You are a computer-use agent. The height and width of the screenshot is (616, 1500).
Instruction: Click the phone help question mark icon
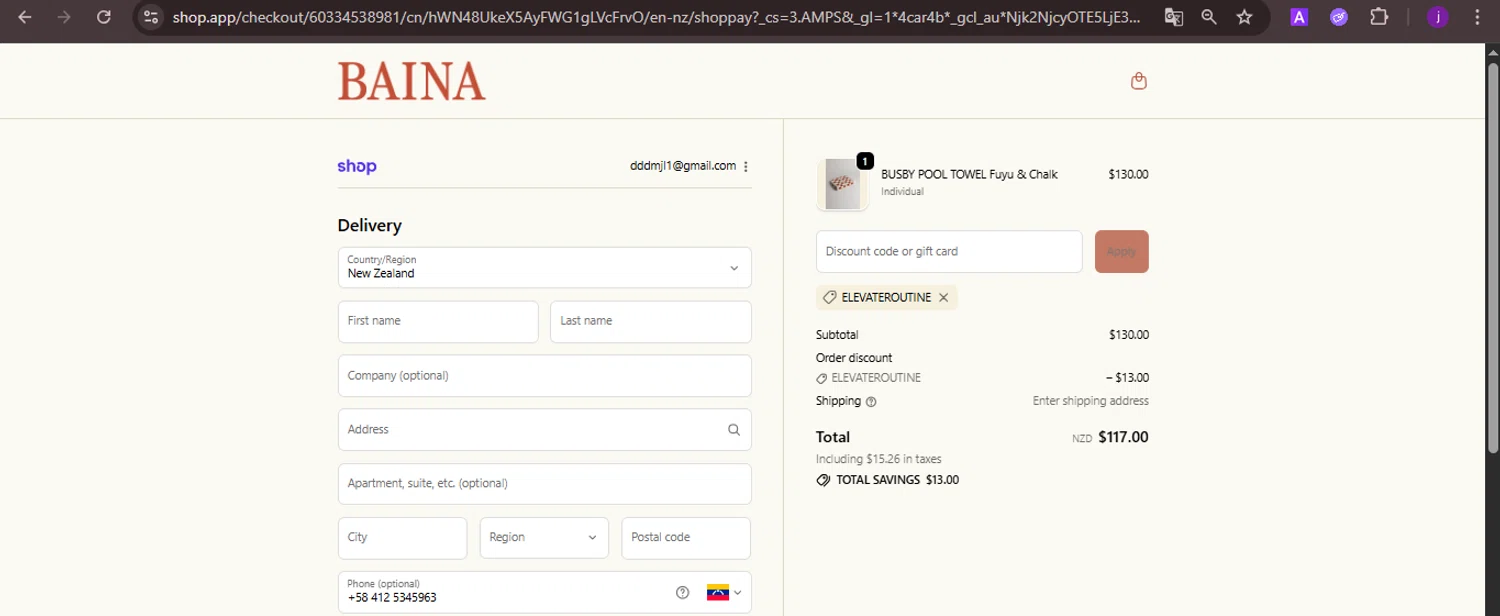point(683,592)
